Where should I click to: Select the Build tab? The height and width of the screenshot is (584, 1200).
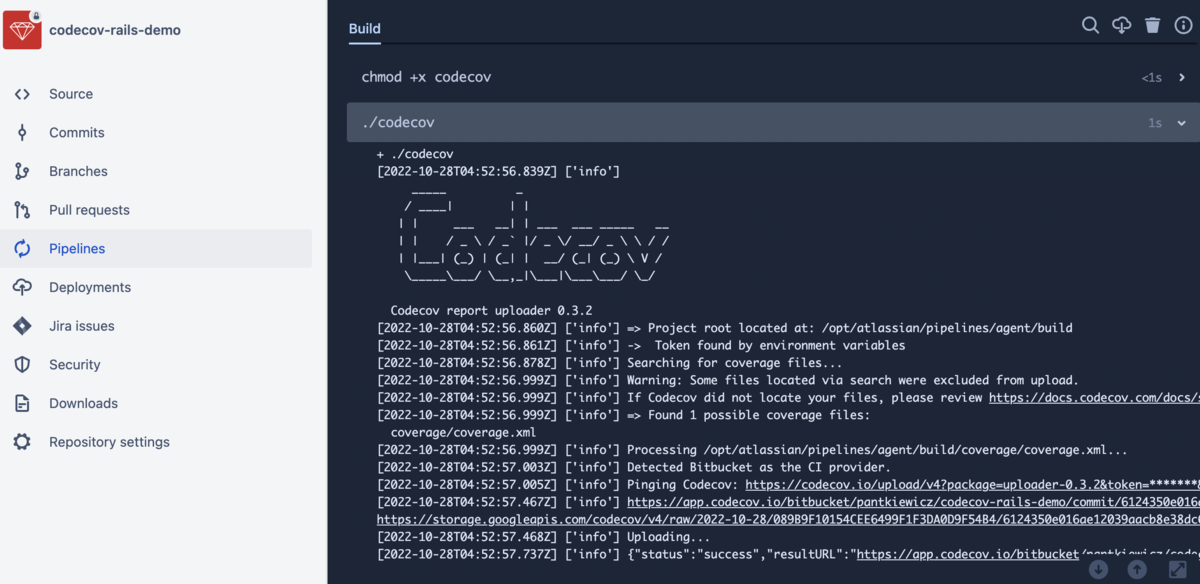pos(365,28)
